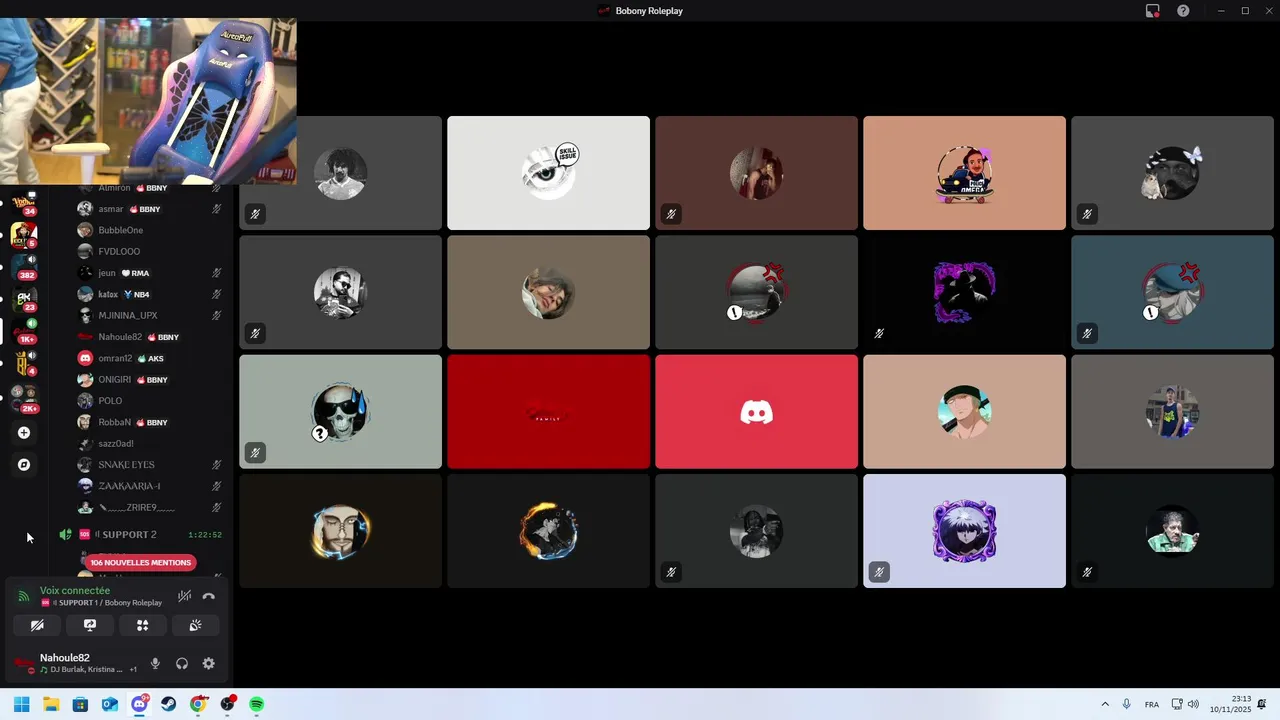This screenshot has height=720, width=1280.
Task: Open the gaming chair video preview
Action: (x=148, y=101)
